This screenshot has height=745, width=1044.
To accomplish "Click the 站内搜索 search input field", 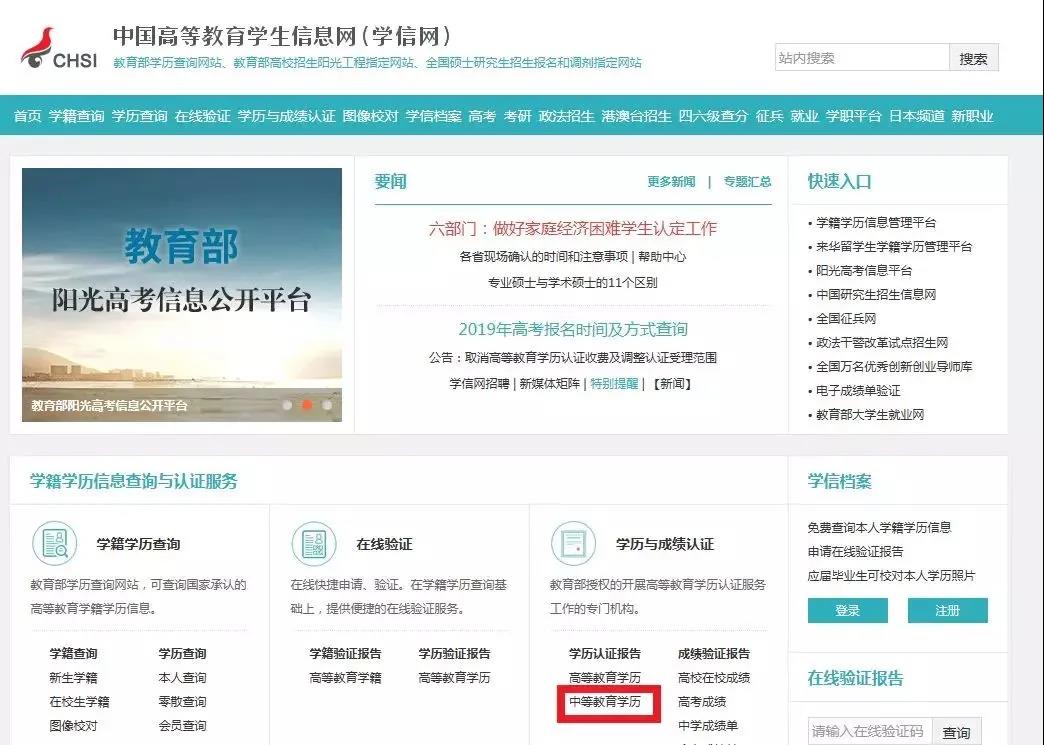I will pyautogui.click(x=862, y=58).
